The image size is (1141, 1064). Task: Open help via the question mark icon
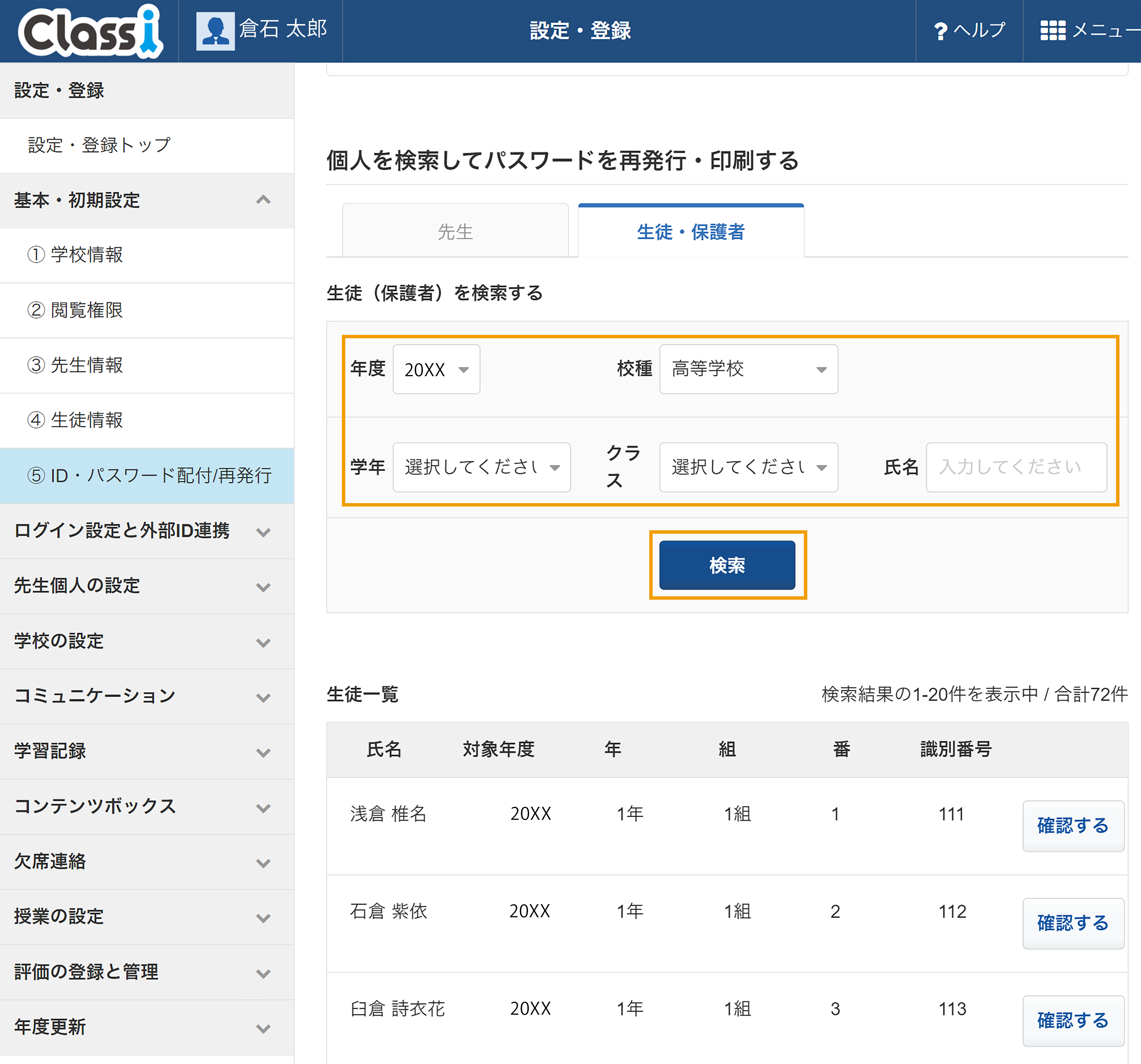(940, 31)
